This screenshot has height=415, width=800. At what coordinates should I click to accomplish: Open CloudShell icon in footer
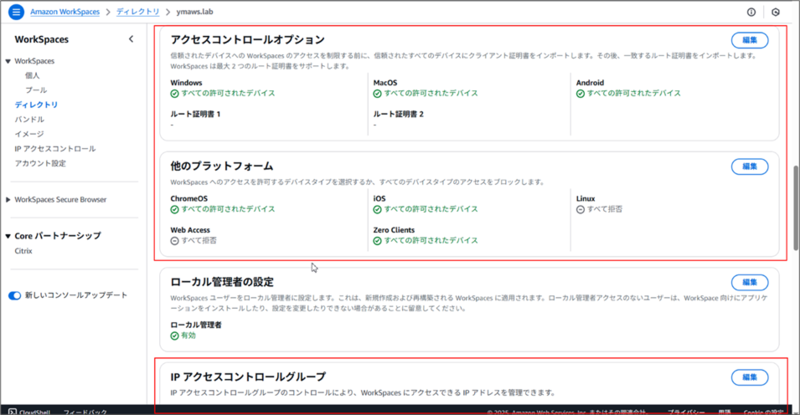(x=12, y=411)
